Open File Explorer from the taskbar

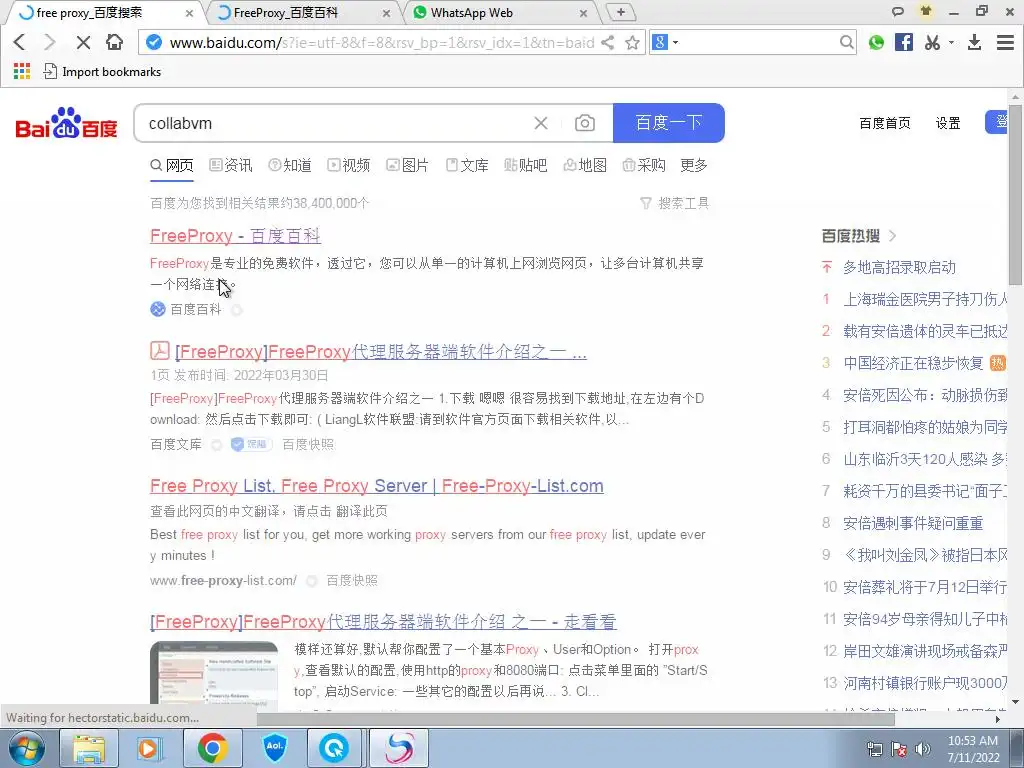point(88,748)
